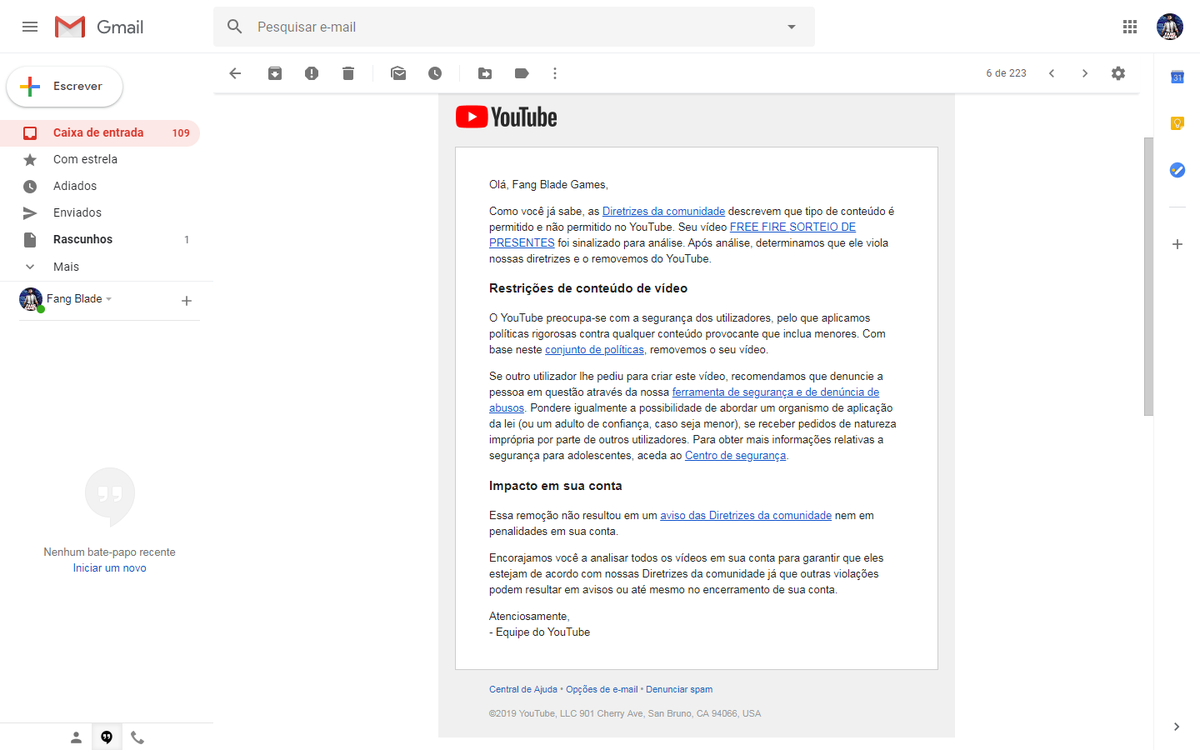The width and height of the screenshot is (1200, 750).
Task: Archive this email
Action: [x=275, y=73]
